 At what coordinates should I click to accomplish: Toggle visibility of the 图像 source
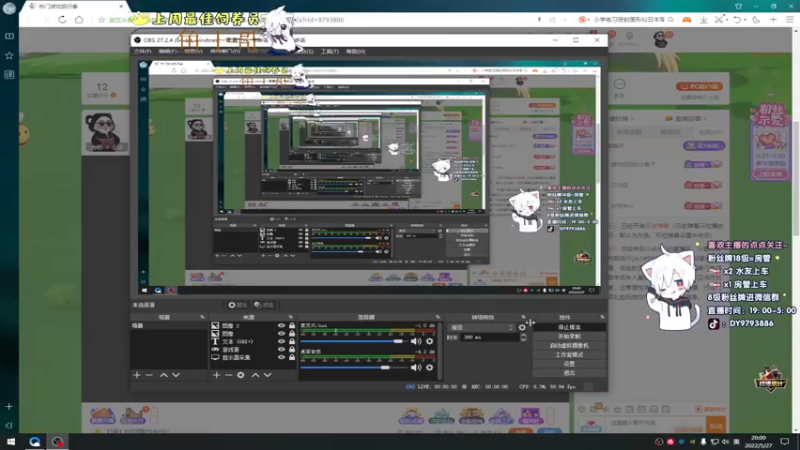pyautogui.click(x=281, y=334)
